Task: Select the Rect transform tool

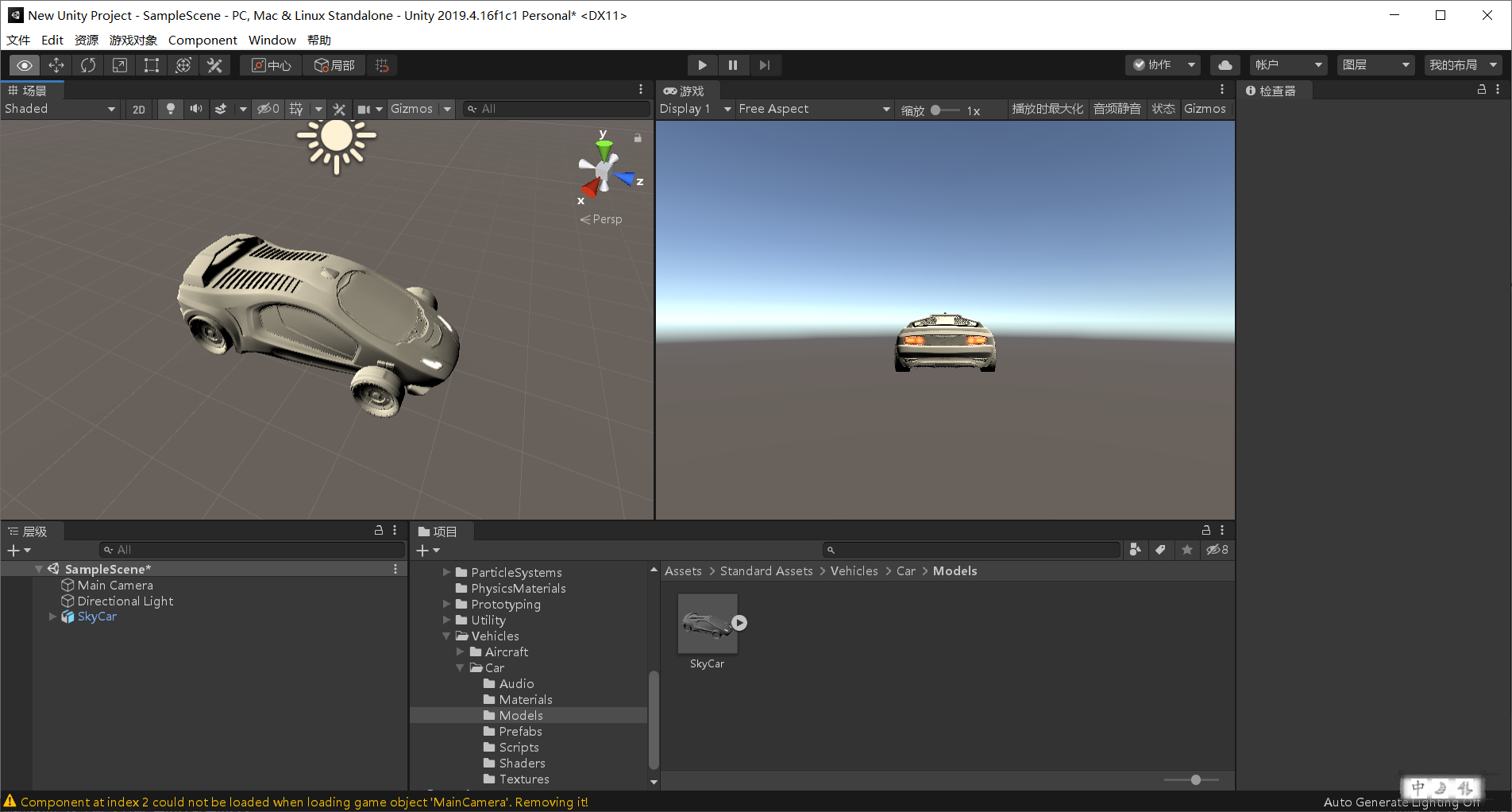Action: (152, 65)
